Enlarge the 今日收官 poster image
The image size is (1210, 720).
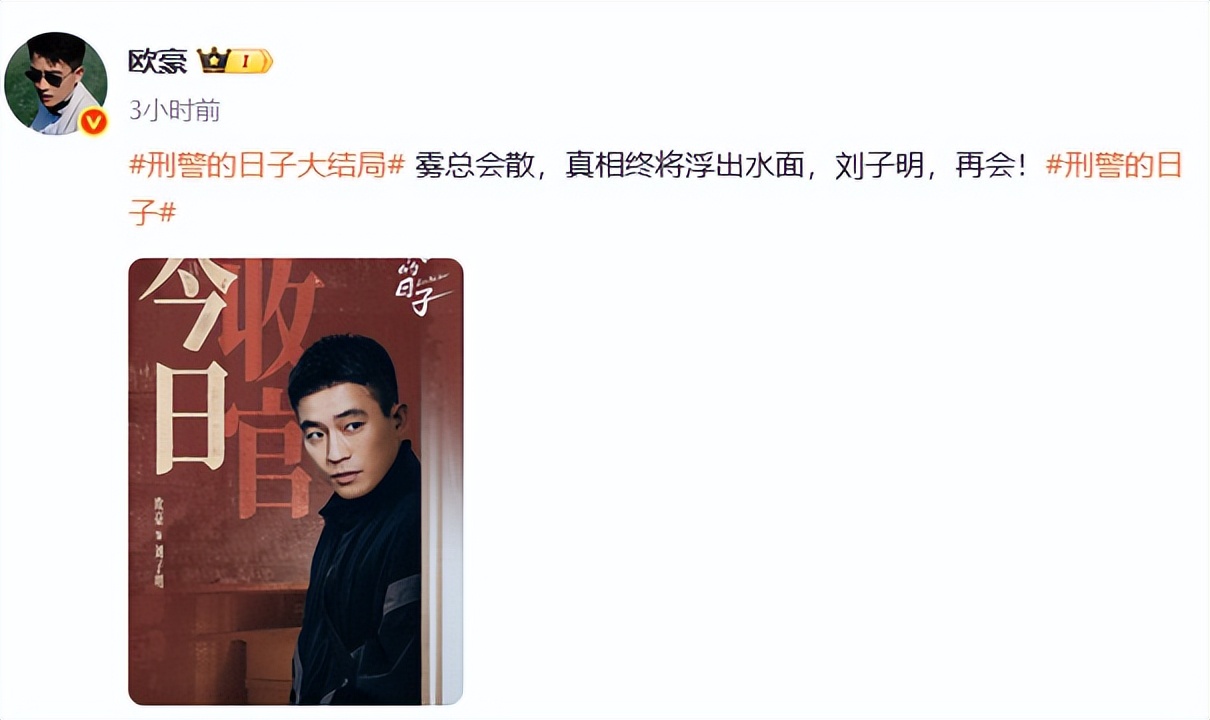point(296,481)
